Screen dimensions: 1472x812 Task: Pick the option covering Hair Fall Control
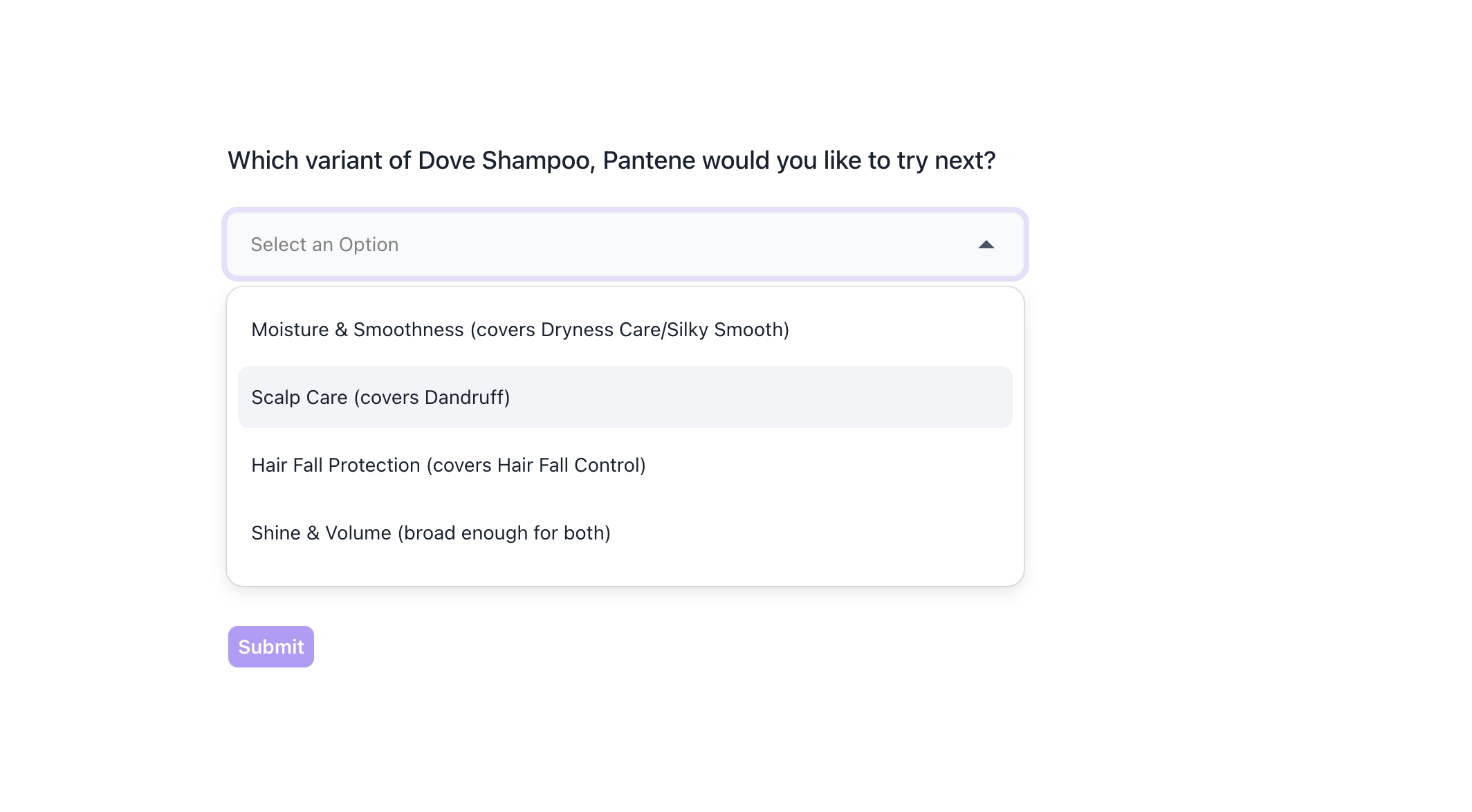click(x=448, y=465)
